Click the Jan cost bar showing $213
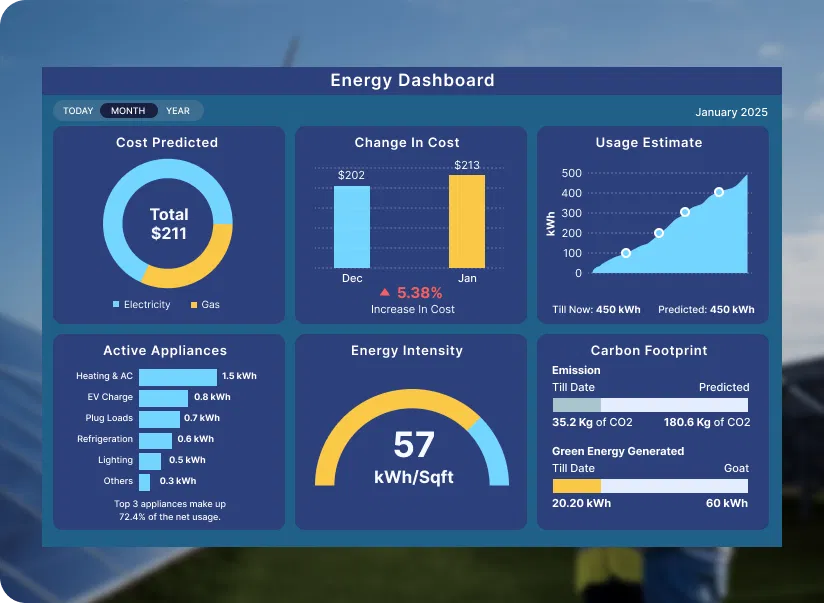Viewport: 824px width, 603px height. 467,221
